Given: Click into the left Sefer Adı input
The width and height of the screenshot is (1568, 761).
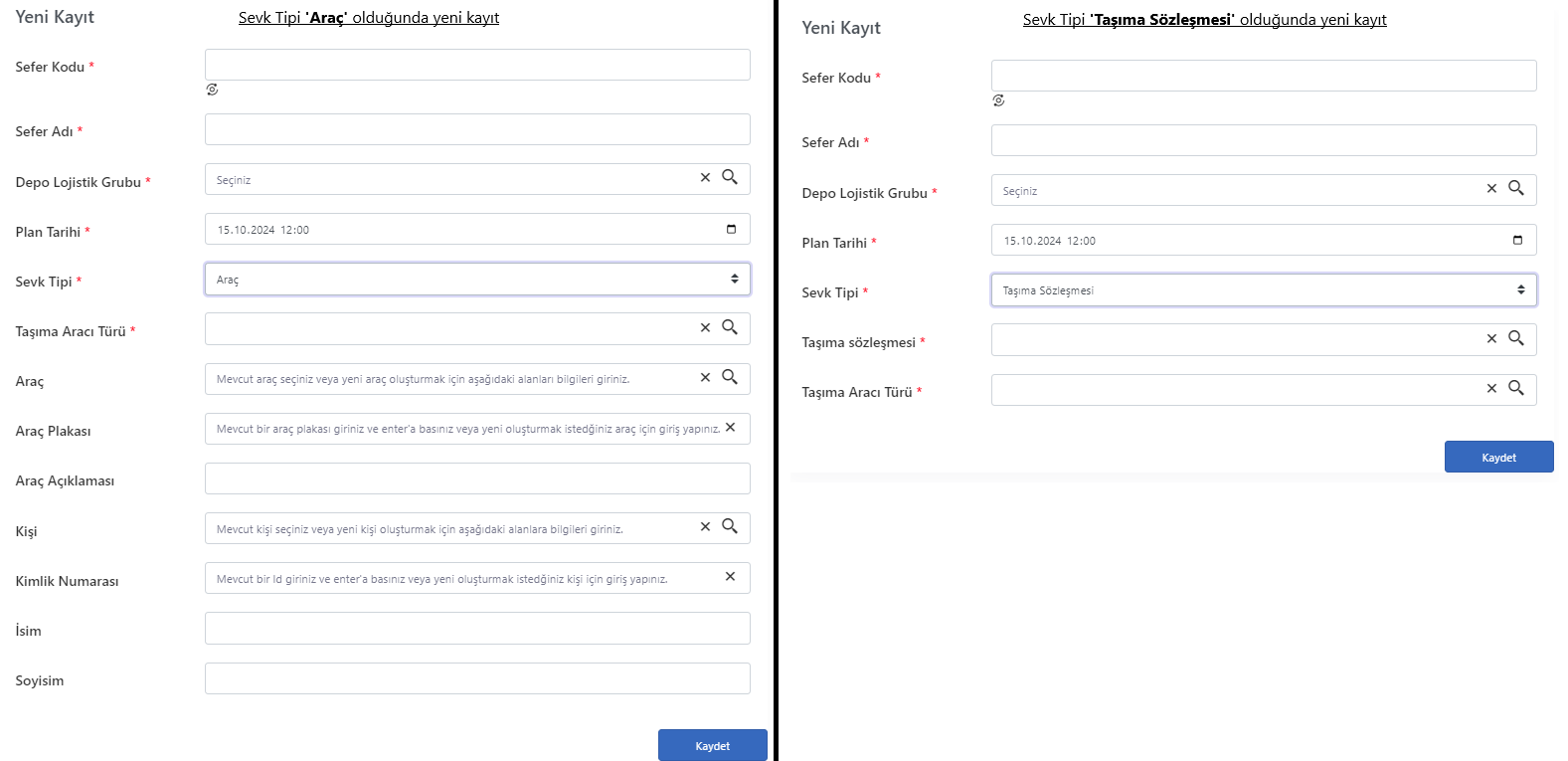Looking at the screenshot, I should click(477, 129).
